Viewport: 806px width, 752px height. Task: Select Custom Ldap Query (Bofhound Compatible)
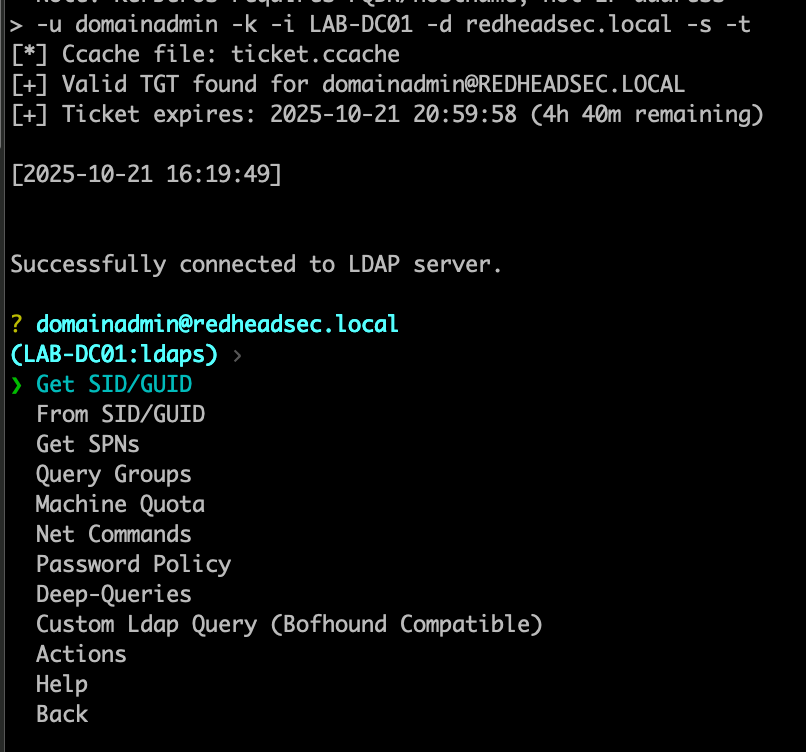289,624
